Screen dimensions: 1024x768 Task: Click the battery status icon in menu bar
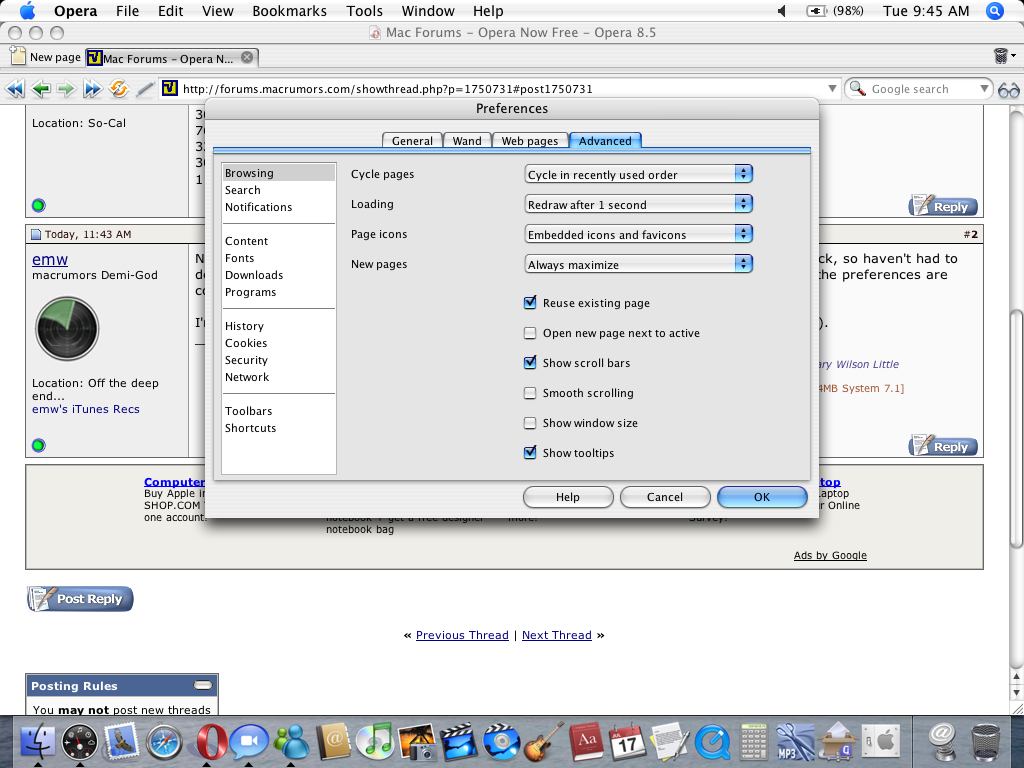pos(816,10)
